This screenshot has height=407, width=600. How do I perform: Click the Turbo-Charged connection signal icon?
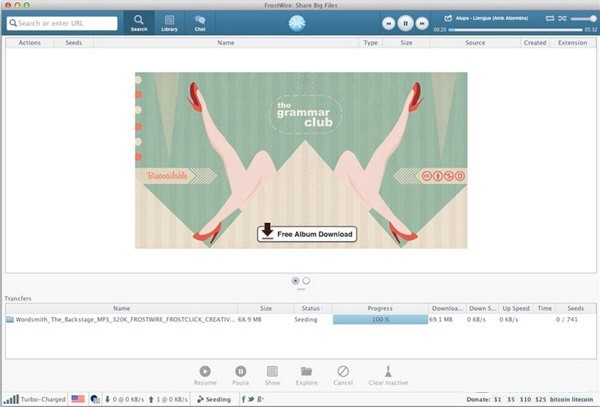pyautogui.click(x=13, y=399)
